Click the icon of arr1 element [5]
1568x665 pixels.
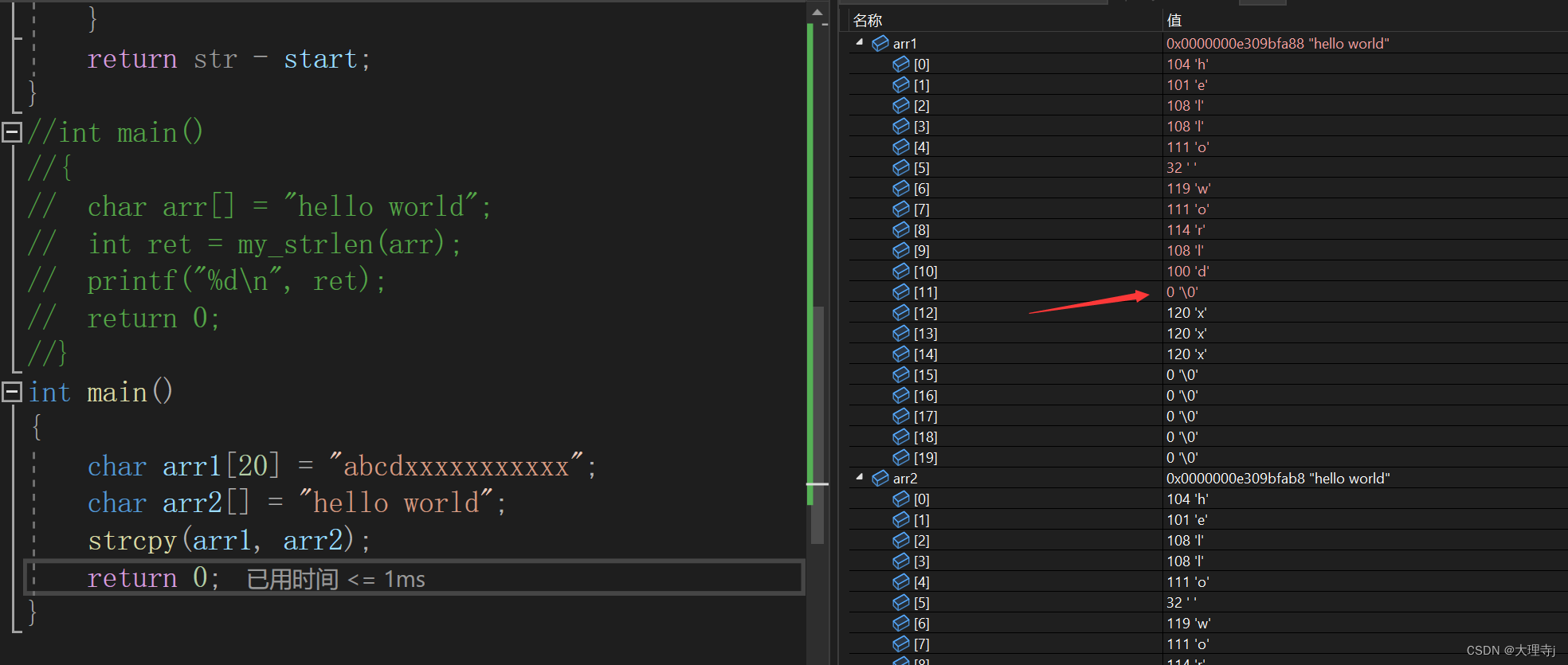(901, 167)
